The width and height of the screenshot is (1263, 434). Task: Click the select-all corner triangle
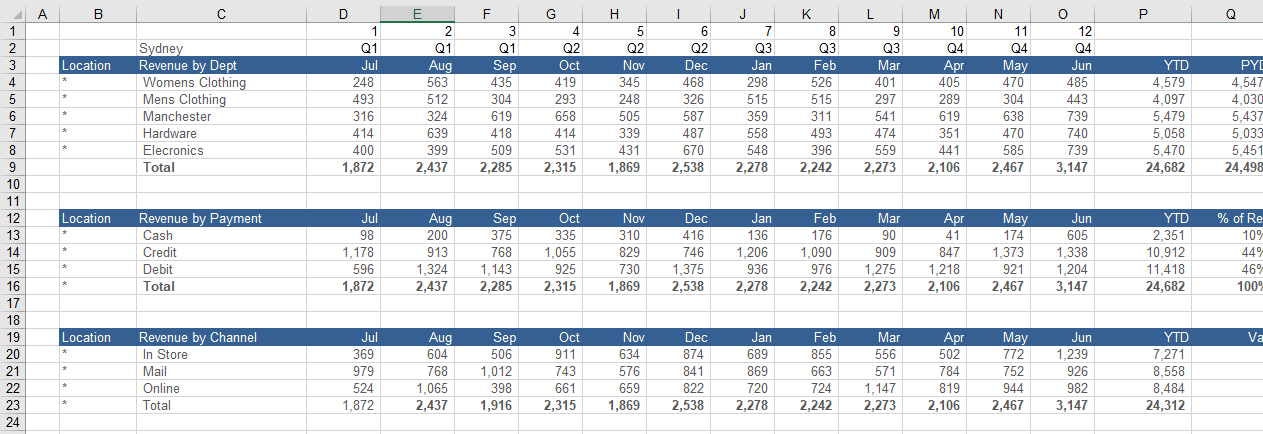[12, 14]
